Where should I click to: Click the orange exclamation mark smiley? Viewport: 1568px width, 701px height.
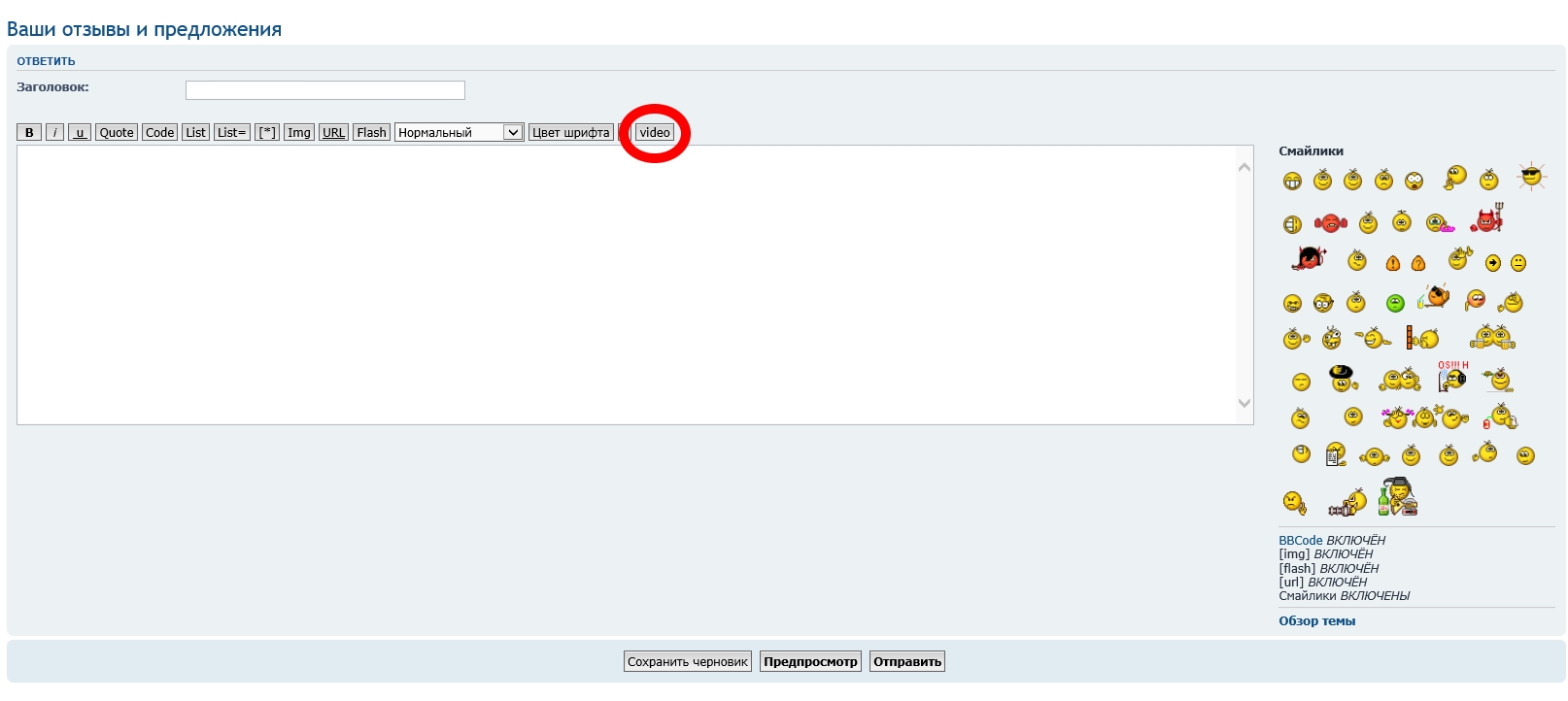click(x=1392, y=263)
